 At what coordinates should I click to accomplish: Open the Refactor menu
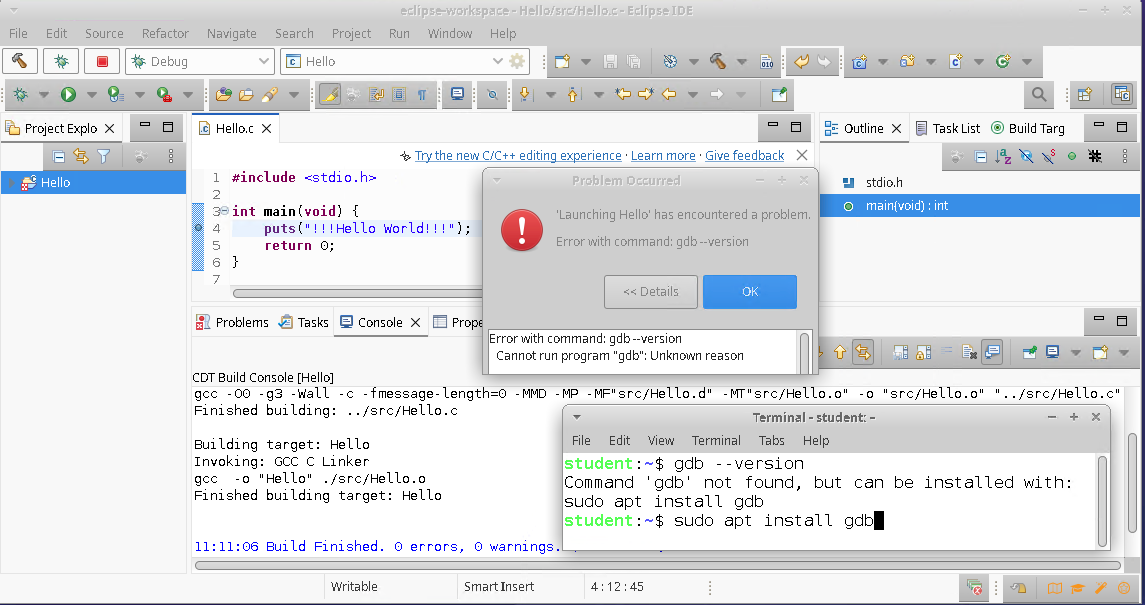pyautogui.click(x=165, y=33)
